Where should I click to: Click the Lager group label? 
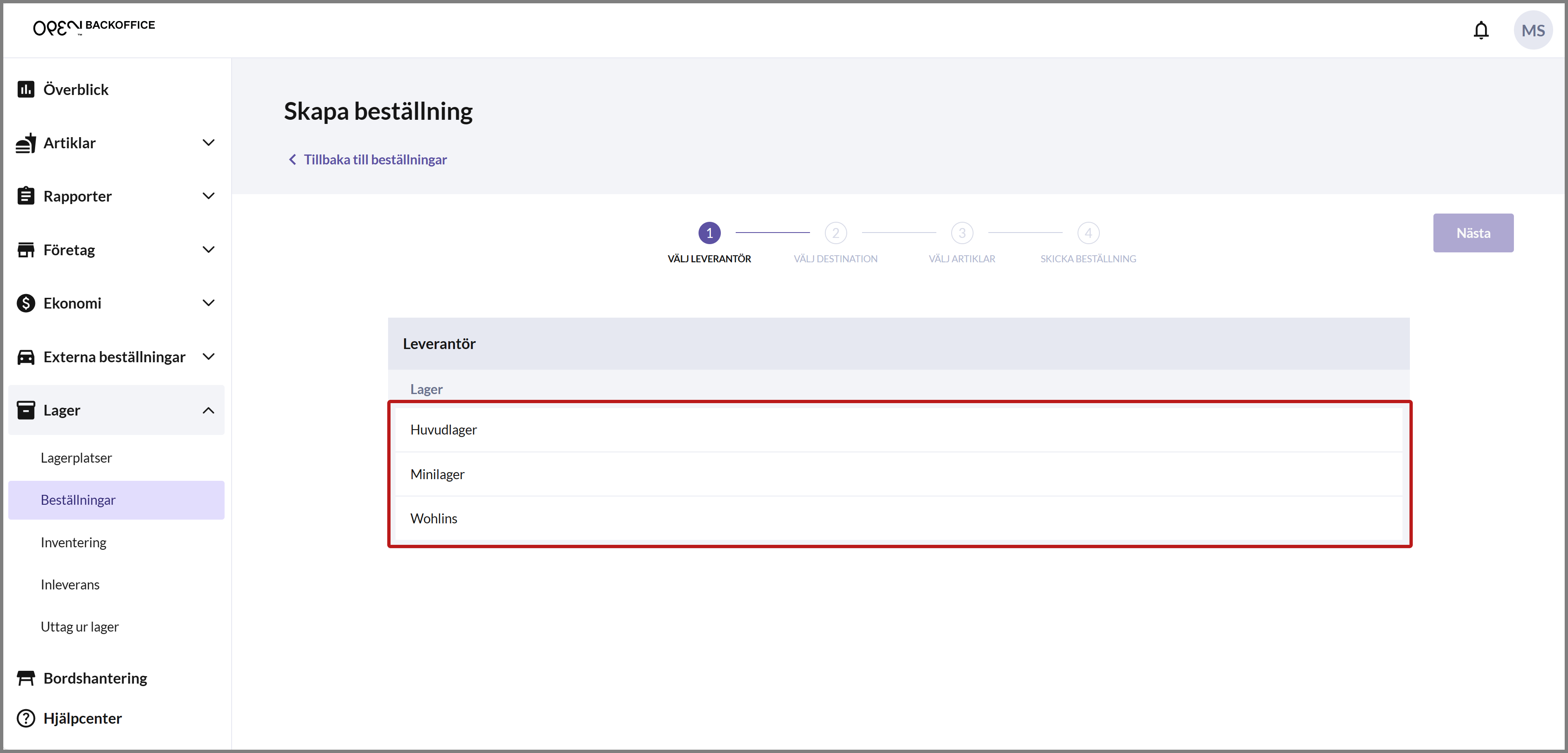point(426,389)
